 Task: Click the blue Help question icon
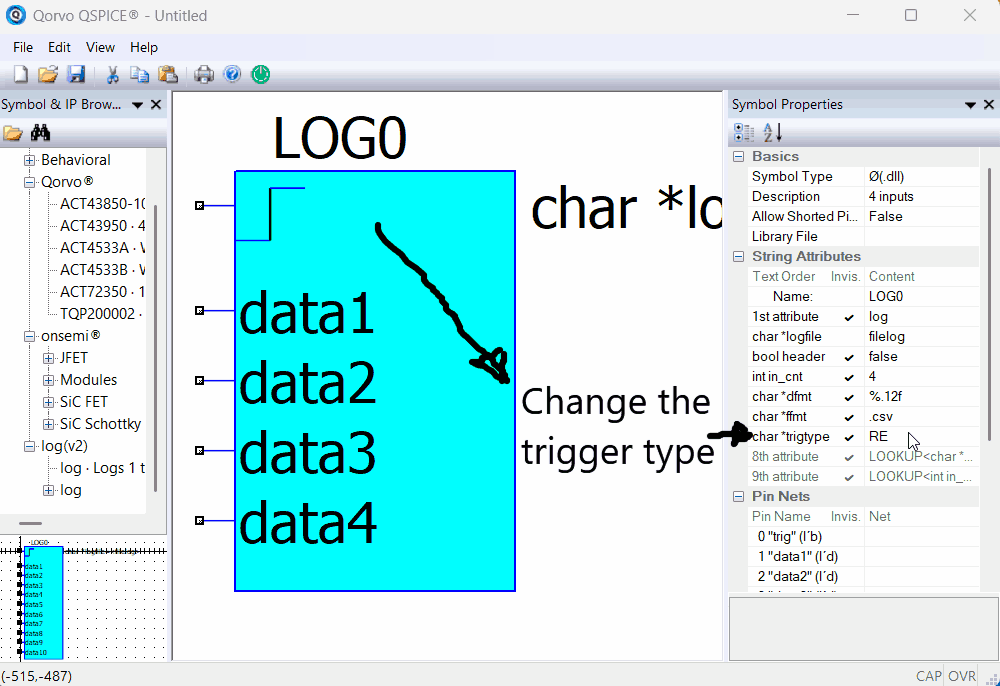pyautogui.click(x=232, y=75)
